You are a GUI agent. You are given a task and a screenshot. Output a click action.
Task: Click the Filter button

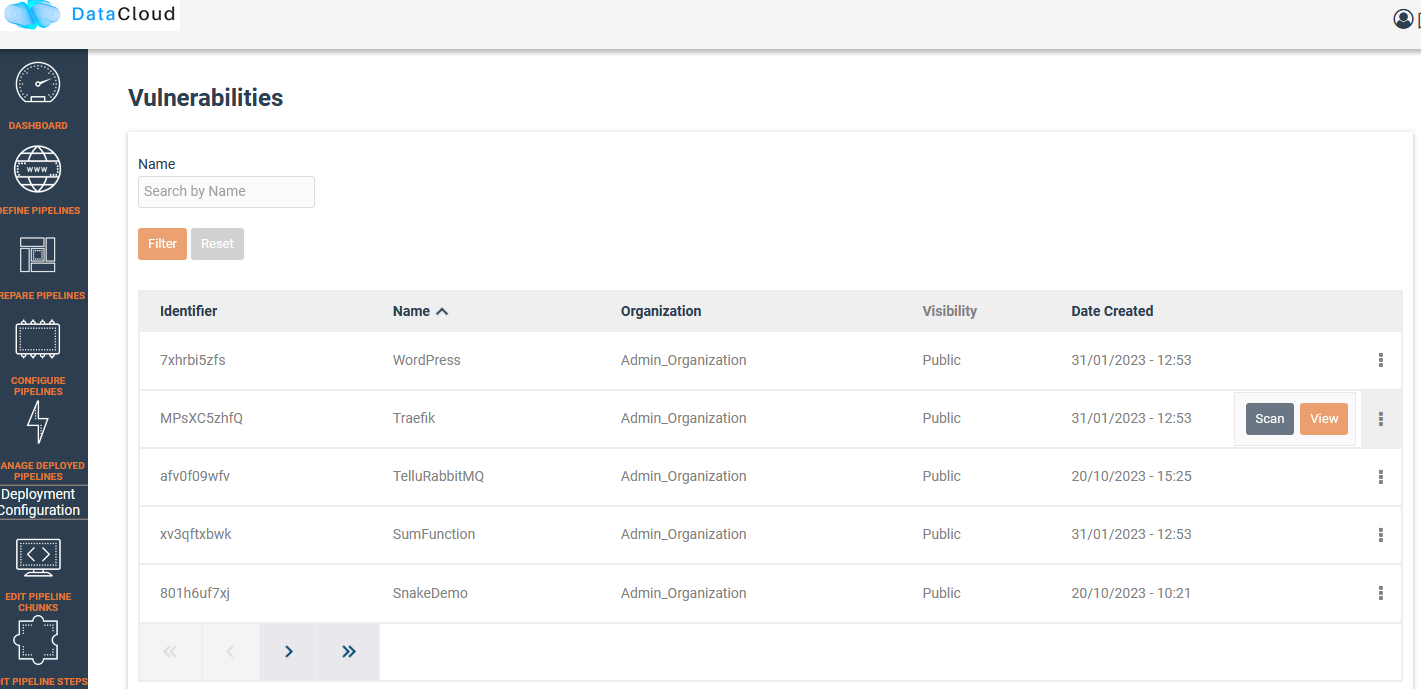pyautogui.click(x=162, y=244)
